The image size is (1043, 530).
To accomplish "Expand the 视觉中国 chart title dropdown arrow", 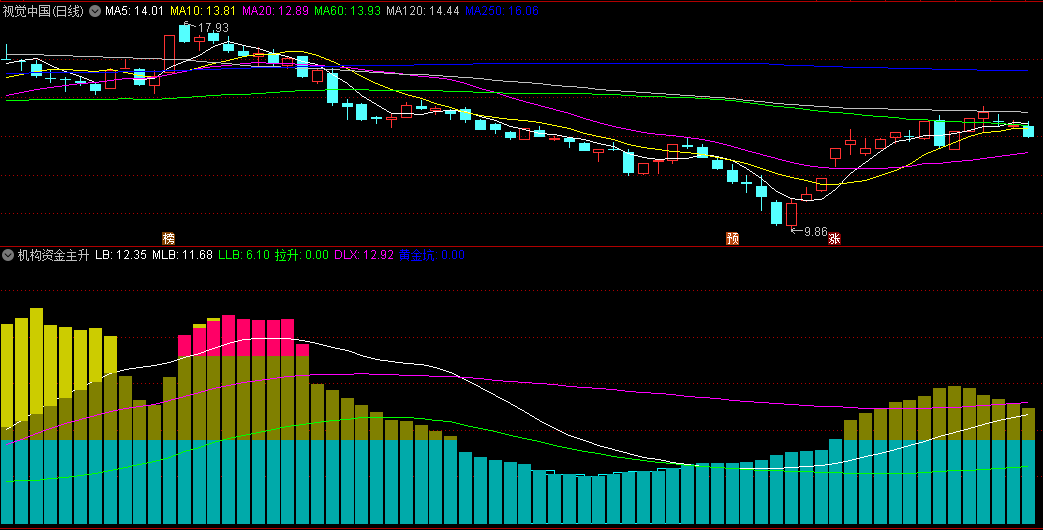I will tap(95, 11).
